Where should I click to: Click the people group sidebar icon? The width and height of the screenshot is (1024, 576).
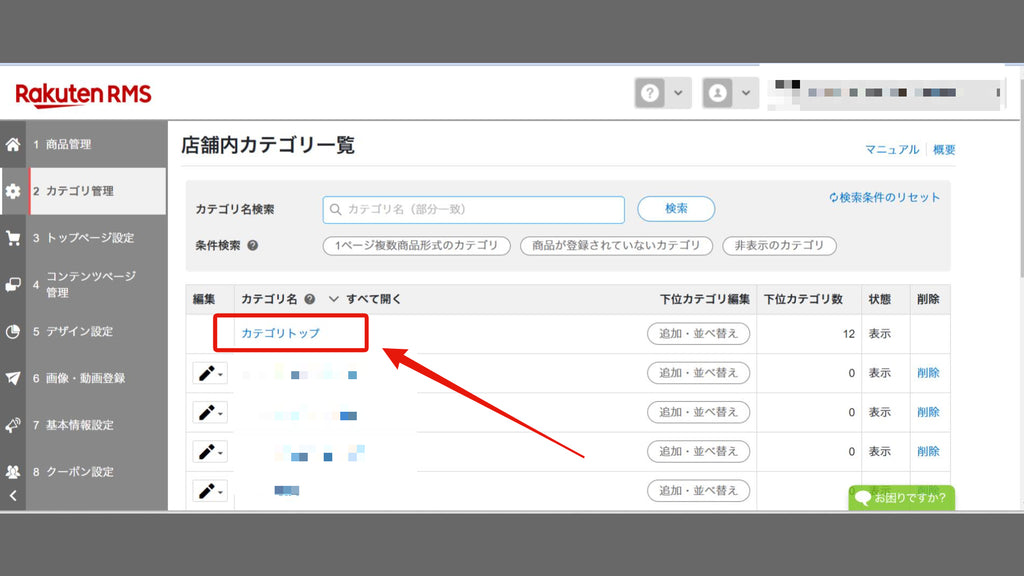pos(13,472)
